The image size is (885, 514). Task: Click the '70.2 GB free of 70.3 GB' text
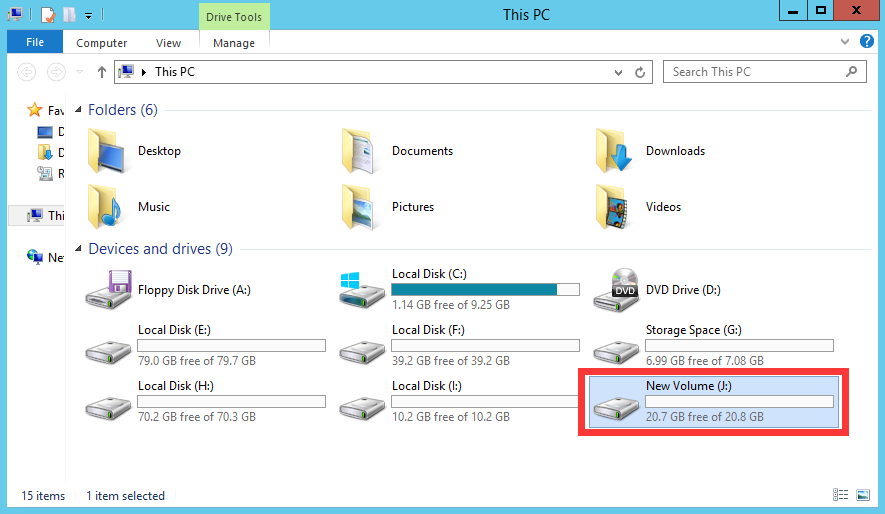tap(196, 416)
